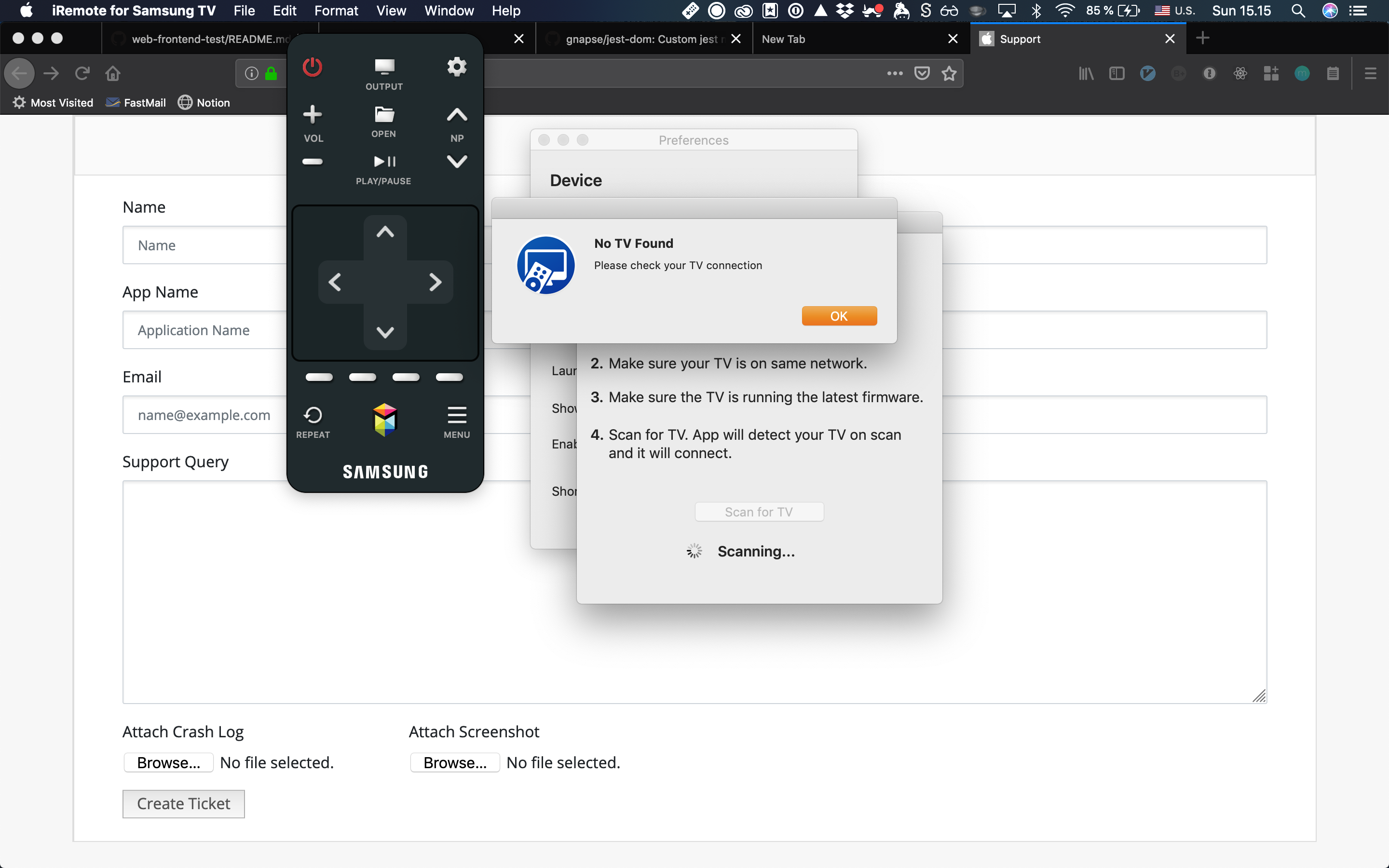Open the OUTPUT source selector on remote
The height and width of the screenshot is (868, 1389).
384,74
